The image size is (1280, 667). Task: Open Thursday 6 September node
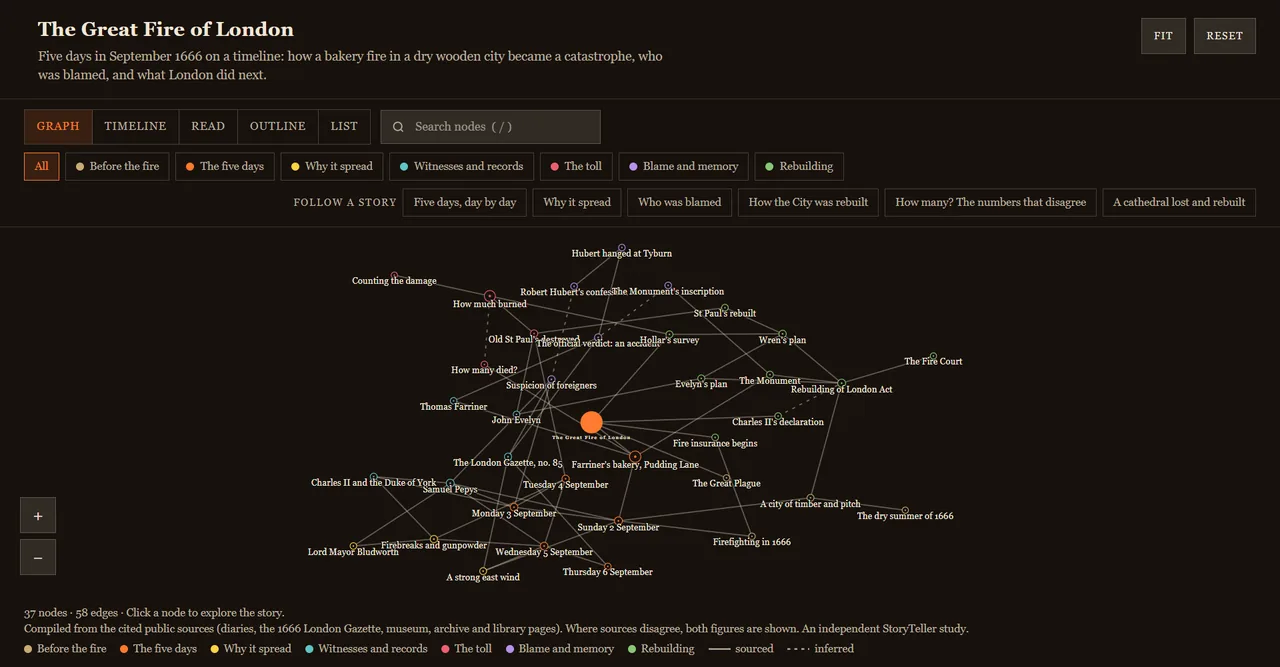607,566
